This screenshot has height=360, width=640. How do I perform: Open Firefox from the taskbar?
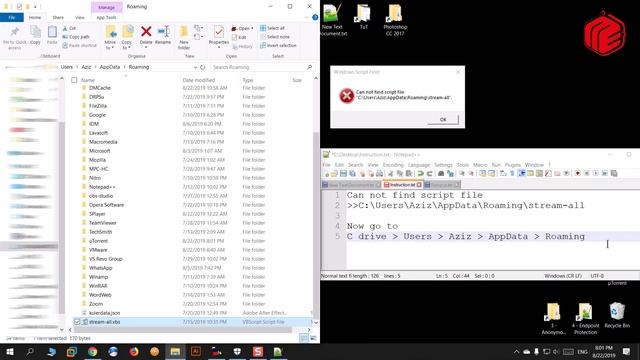(134, 351)
